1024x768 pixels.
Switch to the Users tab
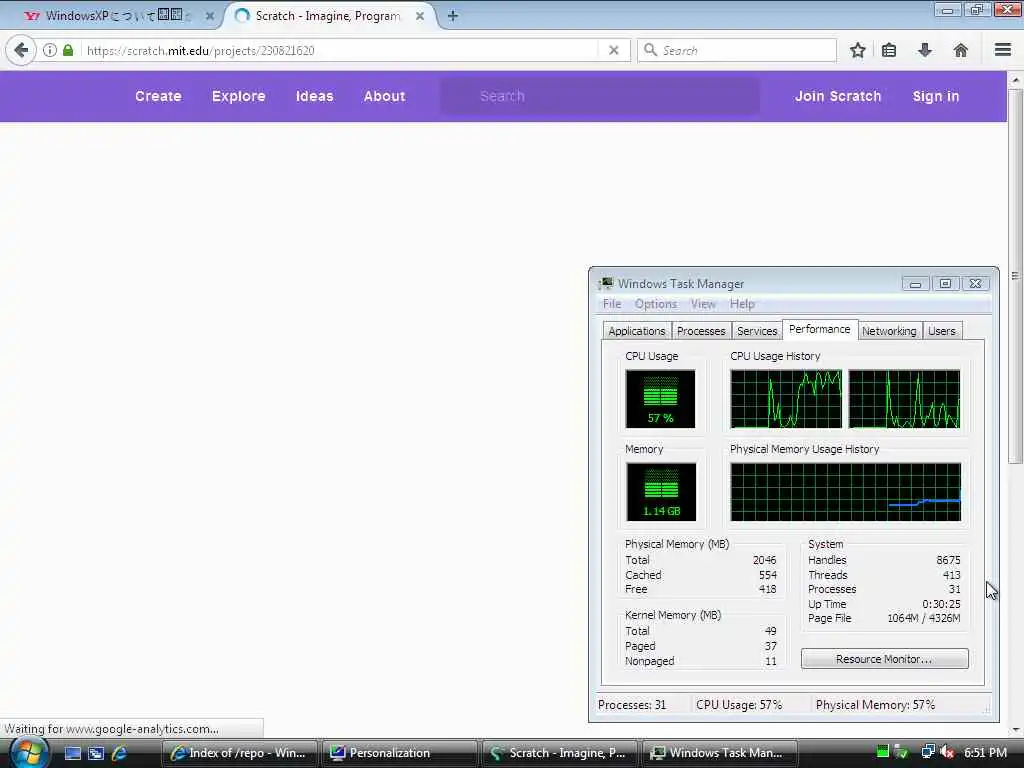tap(941, 331)
